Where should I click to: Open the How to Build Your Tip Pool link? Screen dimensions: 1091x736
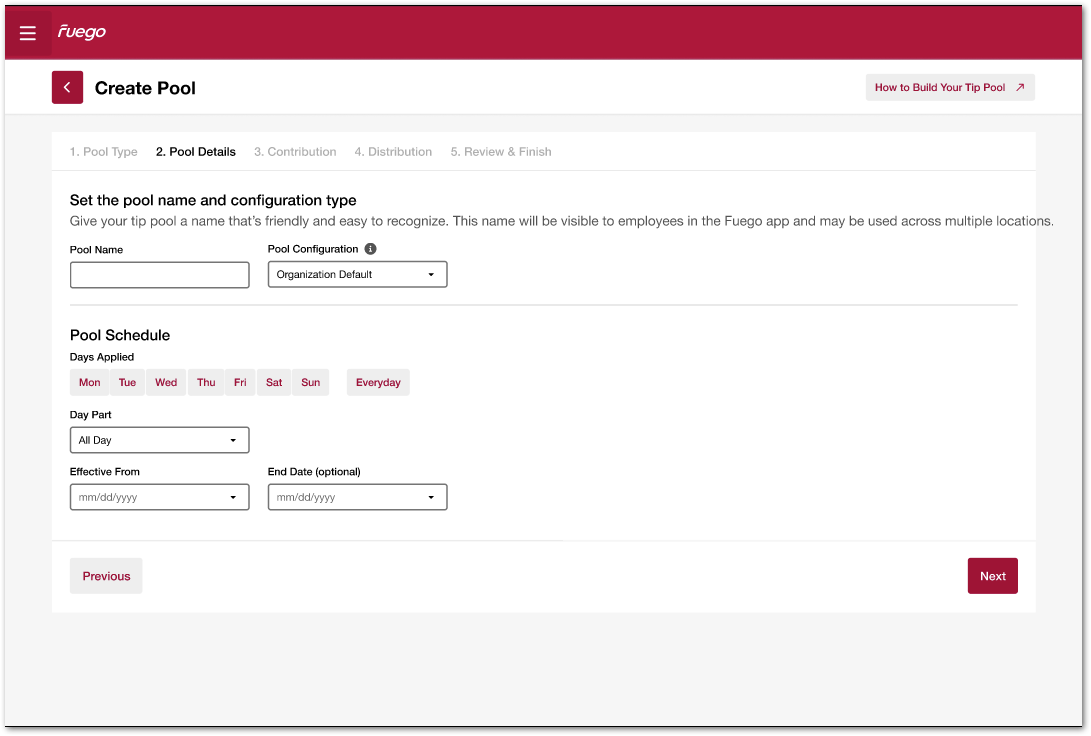(x=950, y=88)
